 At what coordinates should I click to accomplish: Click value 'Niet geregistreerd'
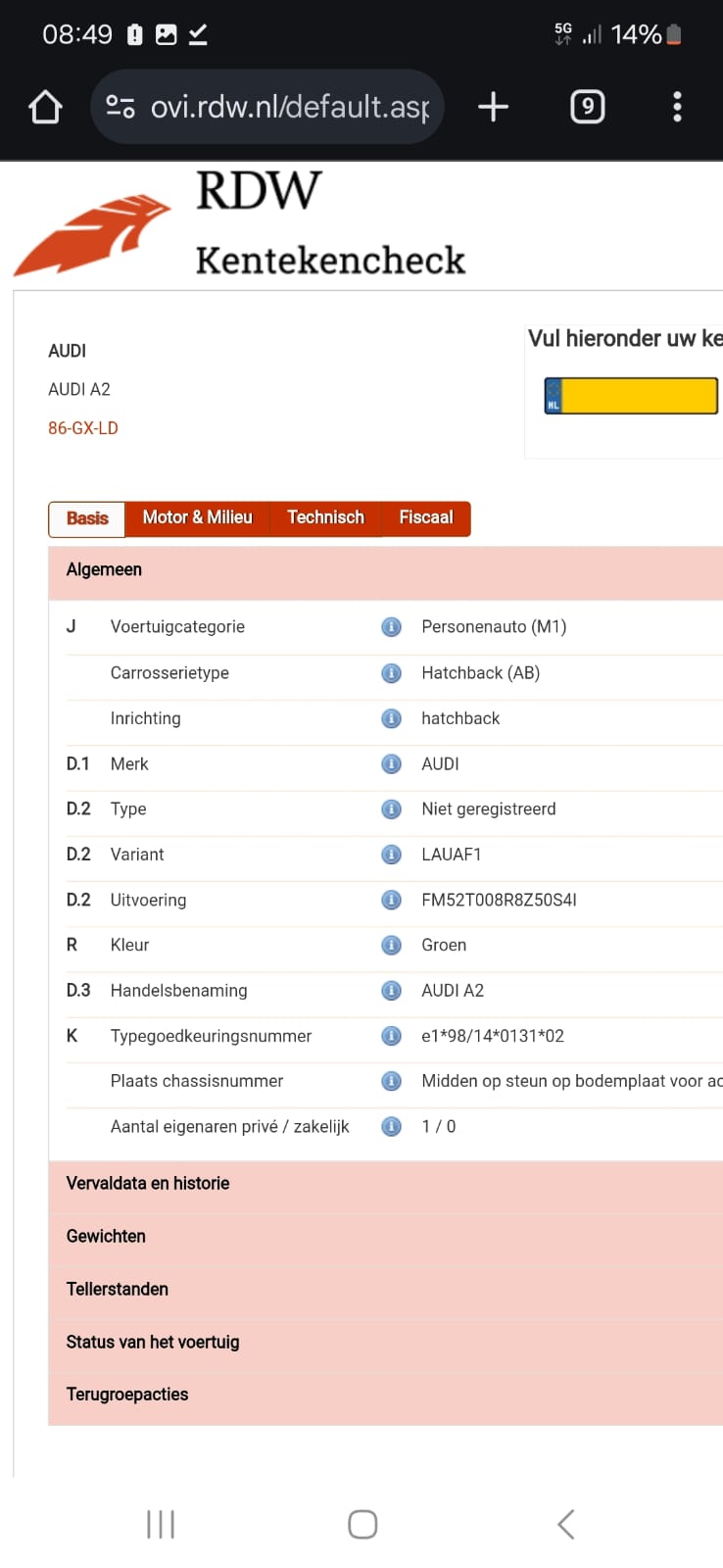(489, 809)
